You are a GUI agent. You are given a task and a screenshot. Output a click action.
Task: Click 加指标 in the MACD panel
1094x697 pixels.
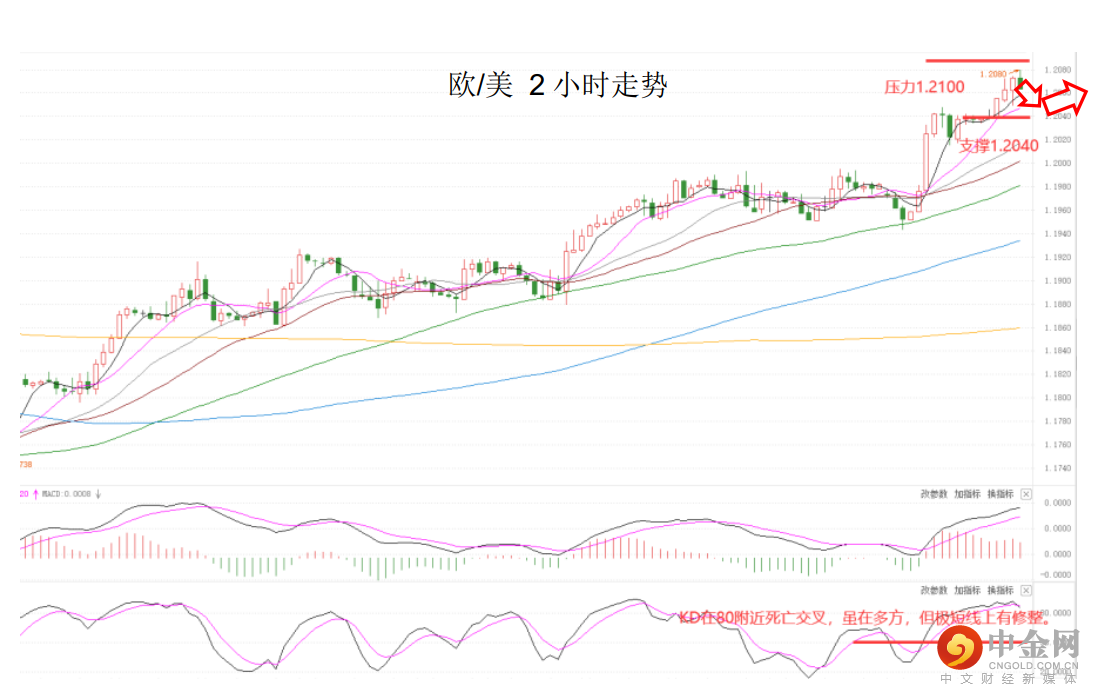[967, 494]
